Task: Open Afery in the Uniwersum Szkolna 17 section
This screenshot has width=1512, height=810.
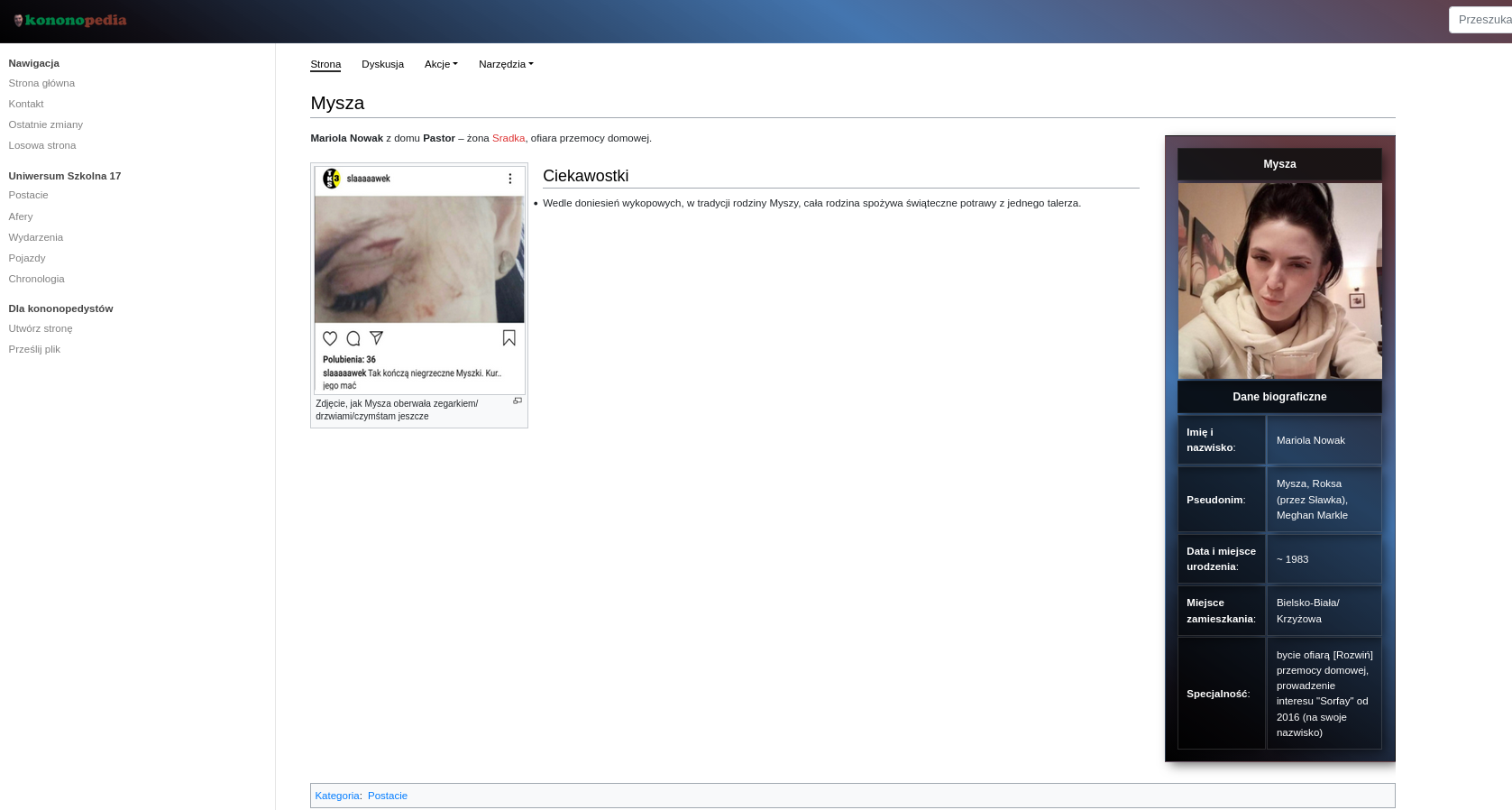Action: point(21,216)
